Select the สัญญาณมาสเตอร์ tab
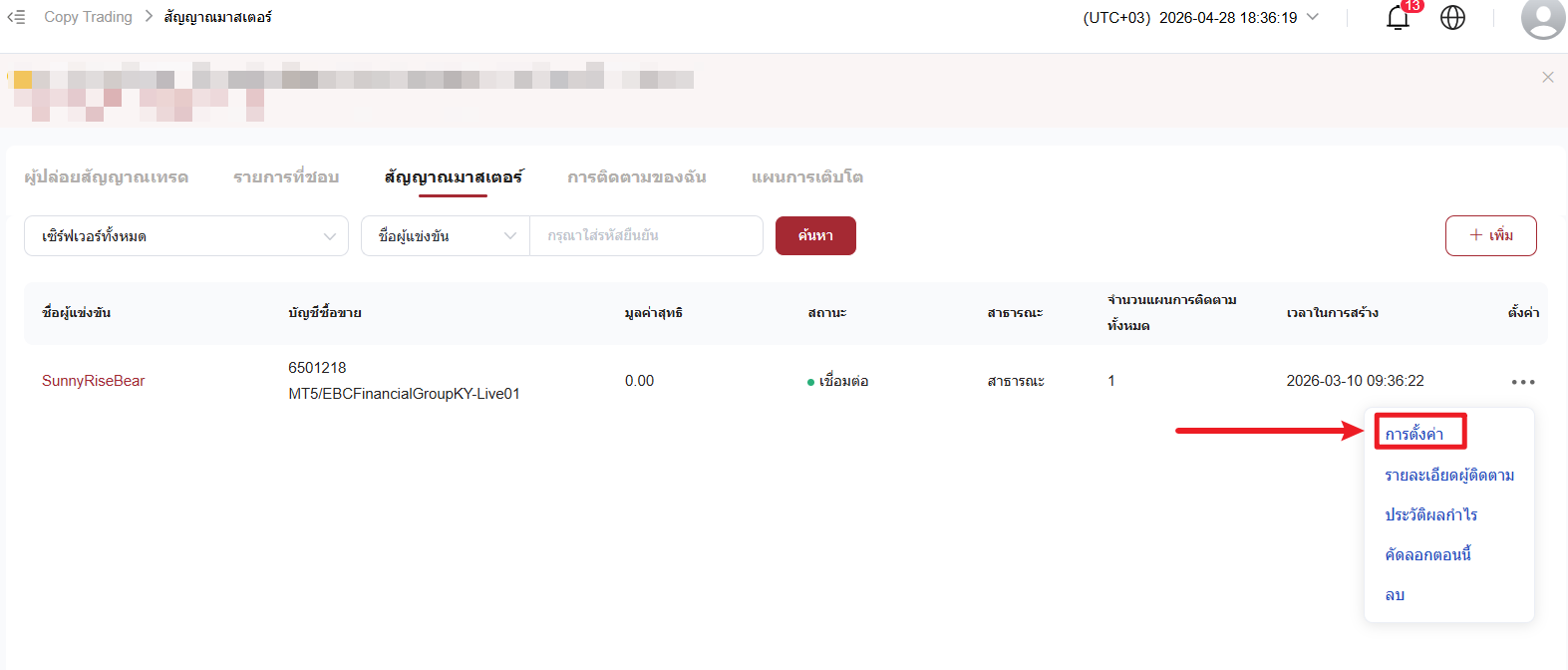Screen dimensions: 1568x670 [x=454, y=176]
